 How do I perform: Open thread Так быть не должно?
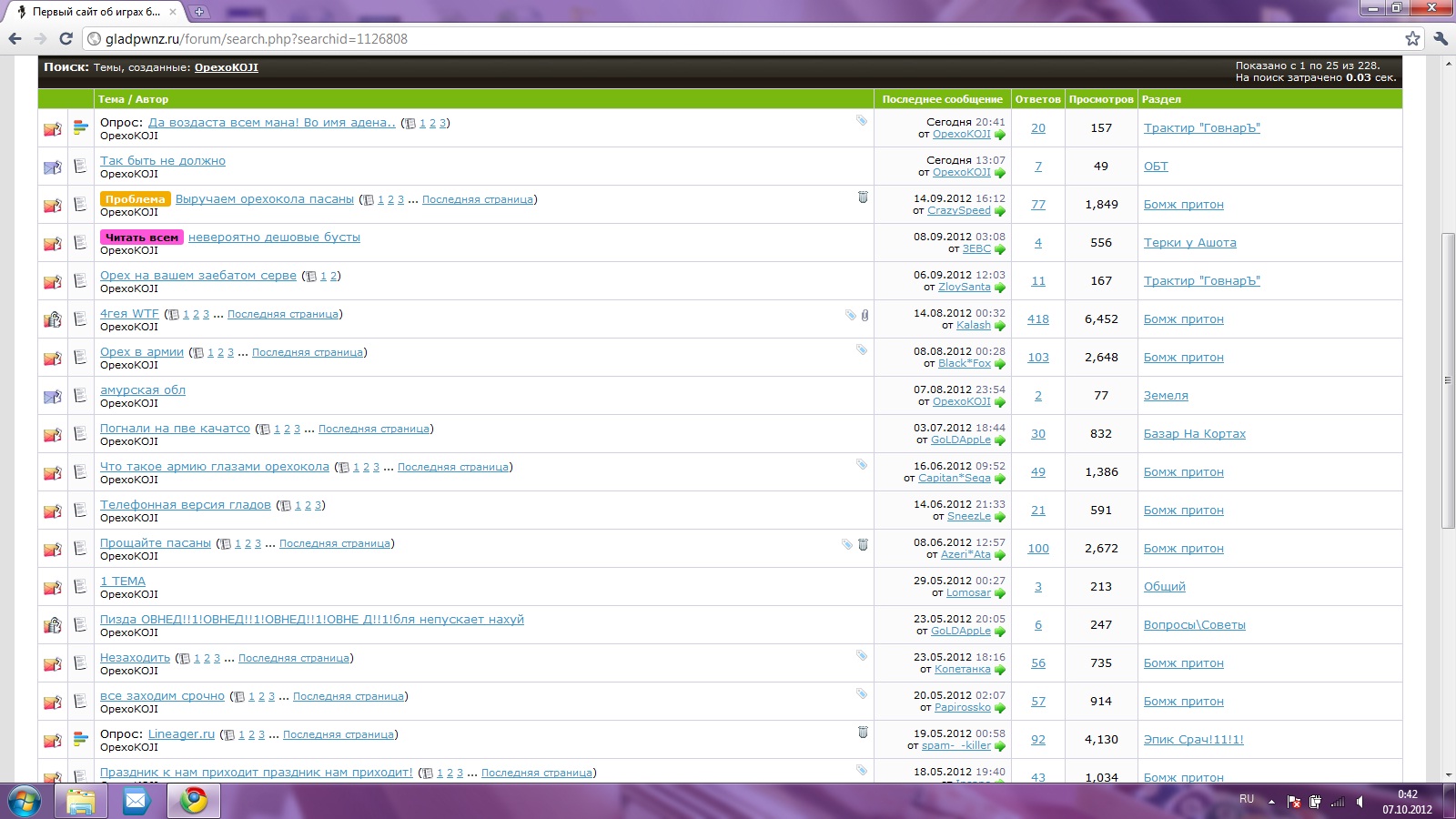coord(163,161)
